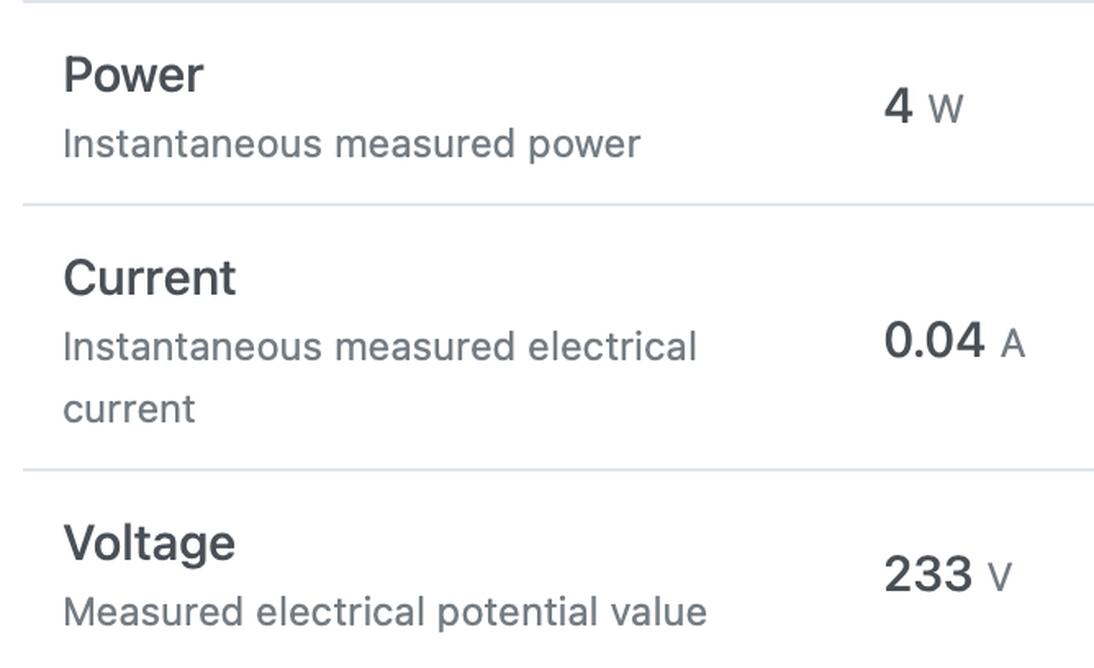
Task: Click the word 'Measured' starting Voltage description
Action: (153, 612)
